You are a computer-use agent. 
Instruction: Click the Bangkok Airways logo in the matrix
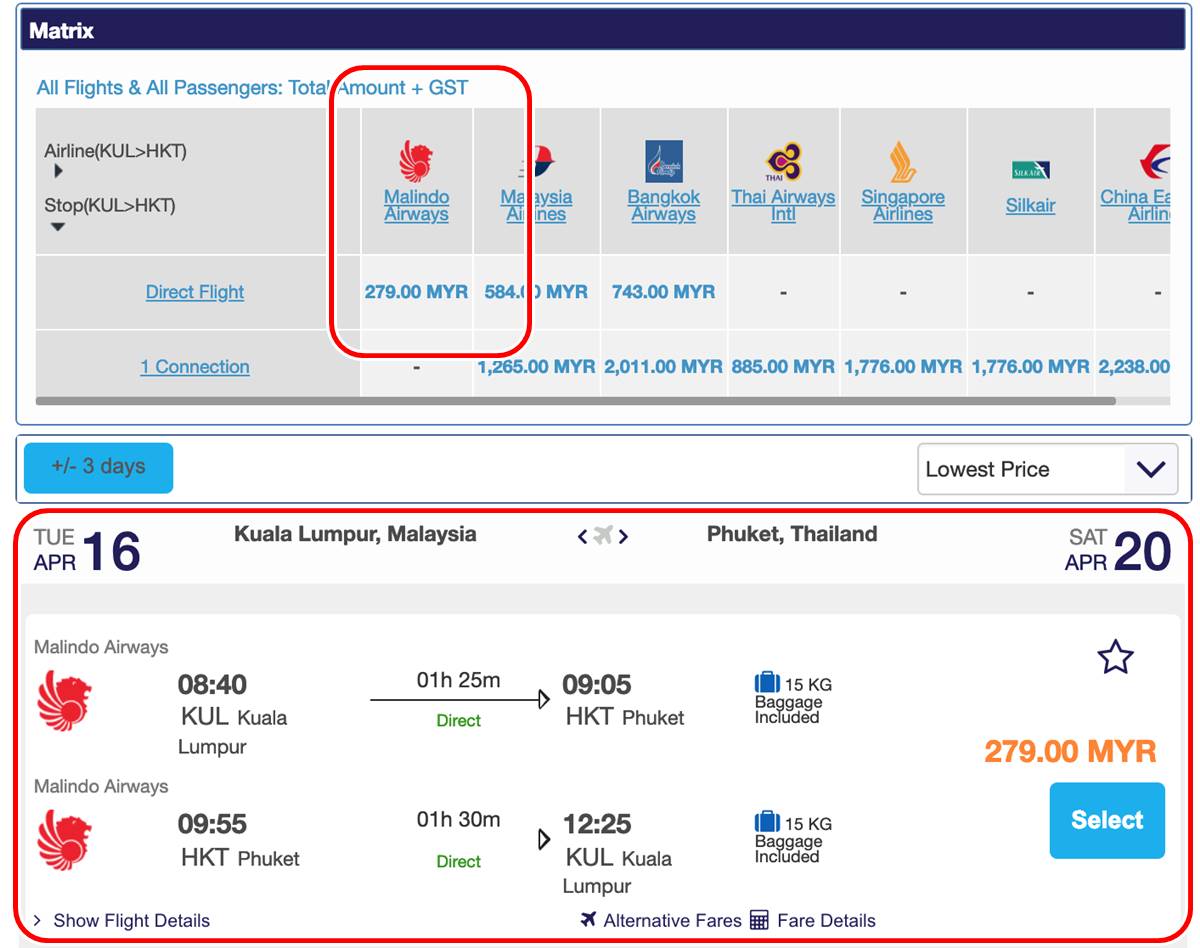pos(663,161)
